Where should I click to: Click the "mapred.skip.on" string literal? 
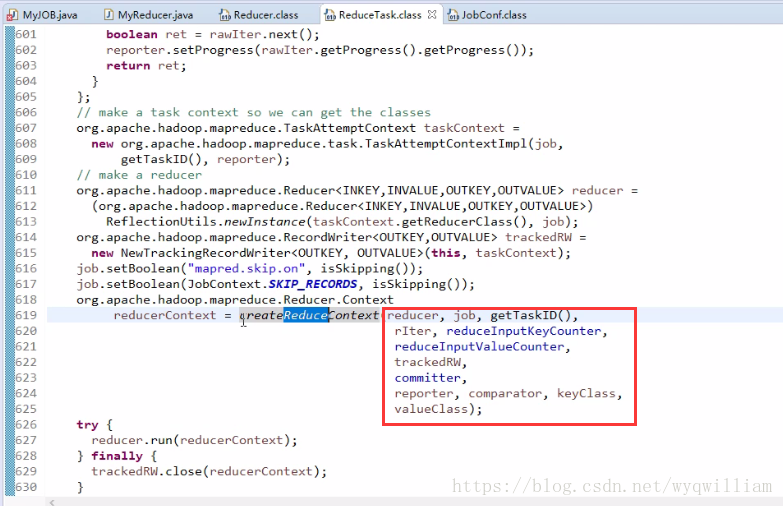pyautogui.click(x=246, y=269)
